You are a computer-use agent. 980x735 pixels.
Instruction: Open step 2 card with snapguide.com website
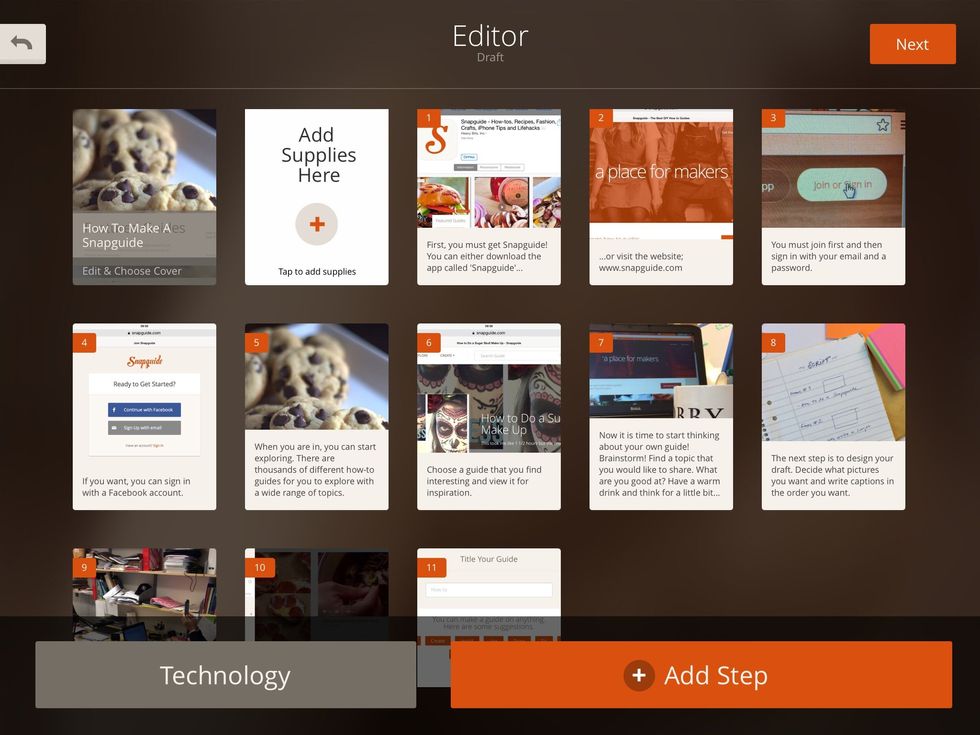point(661,197)
